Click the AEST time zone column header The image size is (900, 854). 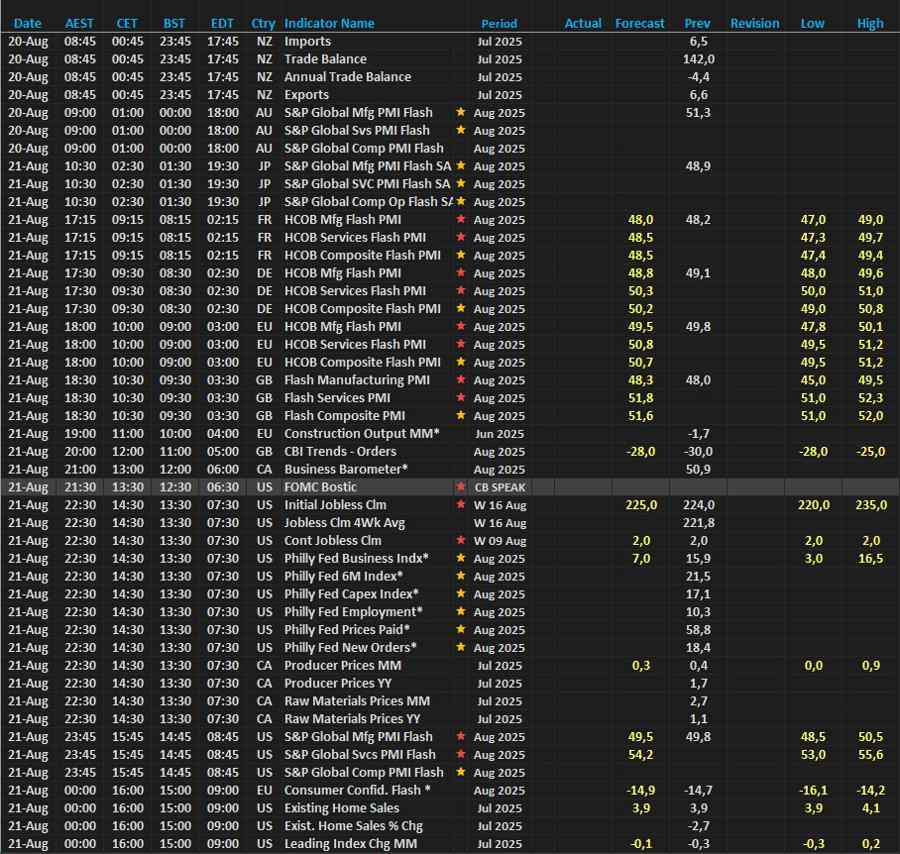(x=80, y=23)
